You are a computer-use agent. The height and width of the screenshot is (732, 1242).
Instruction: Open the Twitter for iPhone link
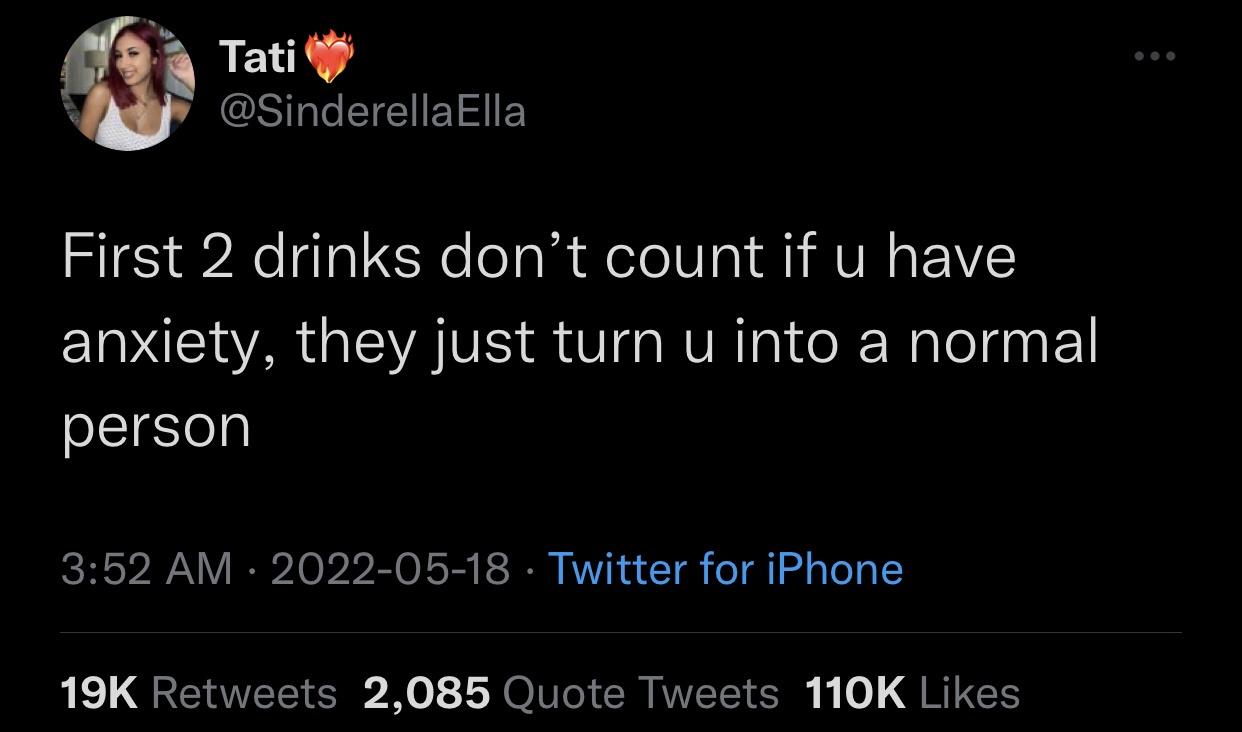725,569
